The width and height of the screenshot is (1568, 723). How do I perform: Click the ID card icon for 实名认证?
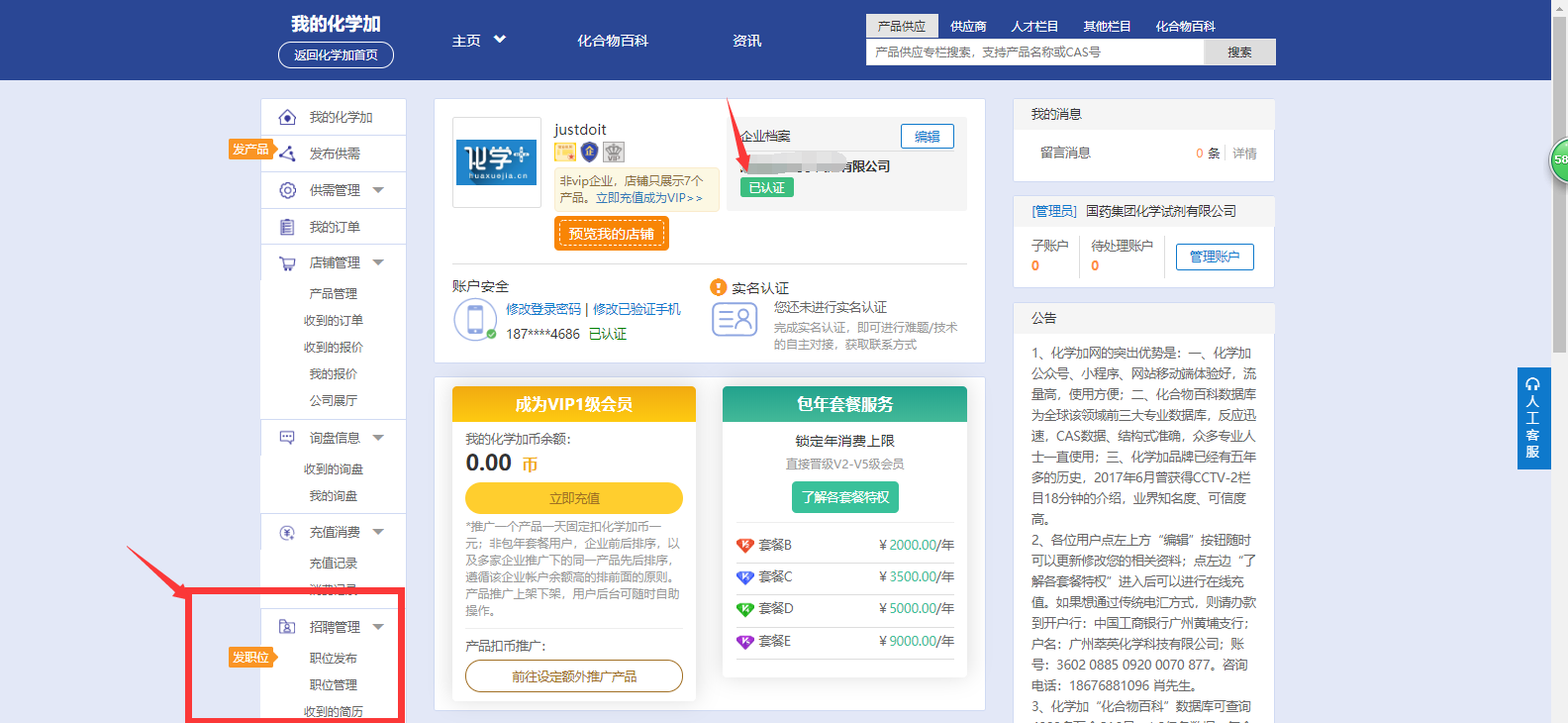point(735,320)
